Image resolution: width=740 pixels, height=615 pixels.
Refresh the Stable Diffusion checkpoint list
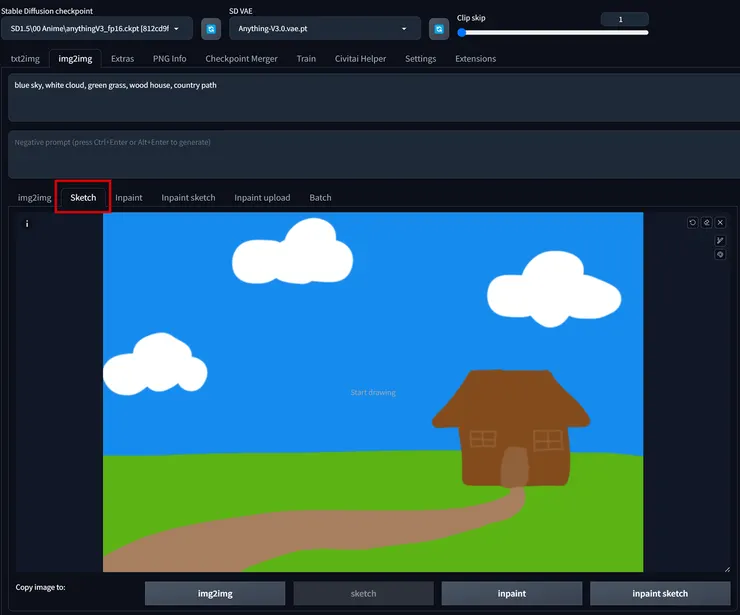pos(211,29)
